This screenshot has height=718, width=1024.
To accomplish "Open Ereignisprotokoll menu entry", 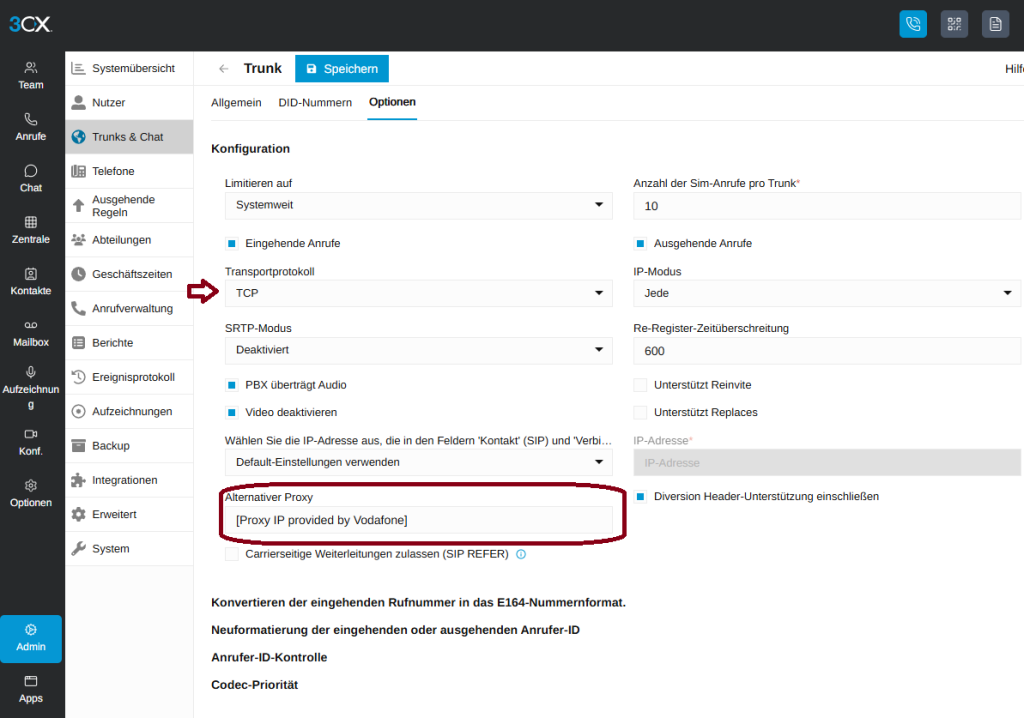I will (x=129, y=377).
